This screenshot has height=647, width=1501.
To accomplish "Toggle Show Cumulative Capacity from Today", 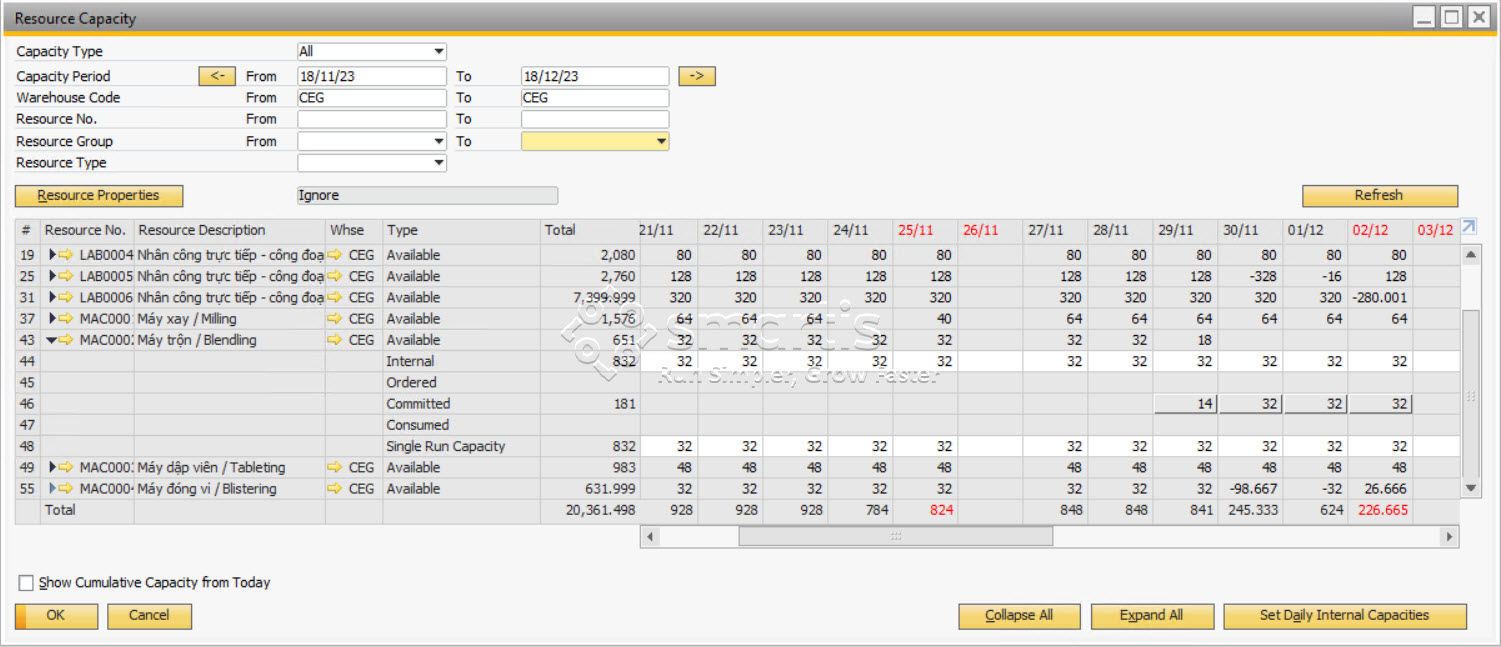I will (26, 583).
